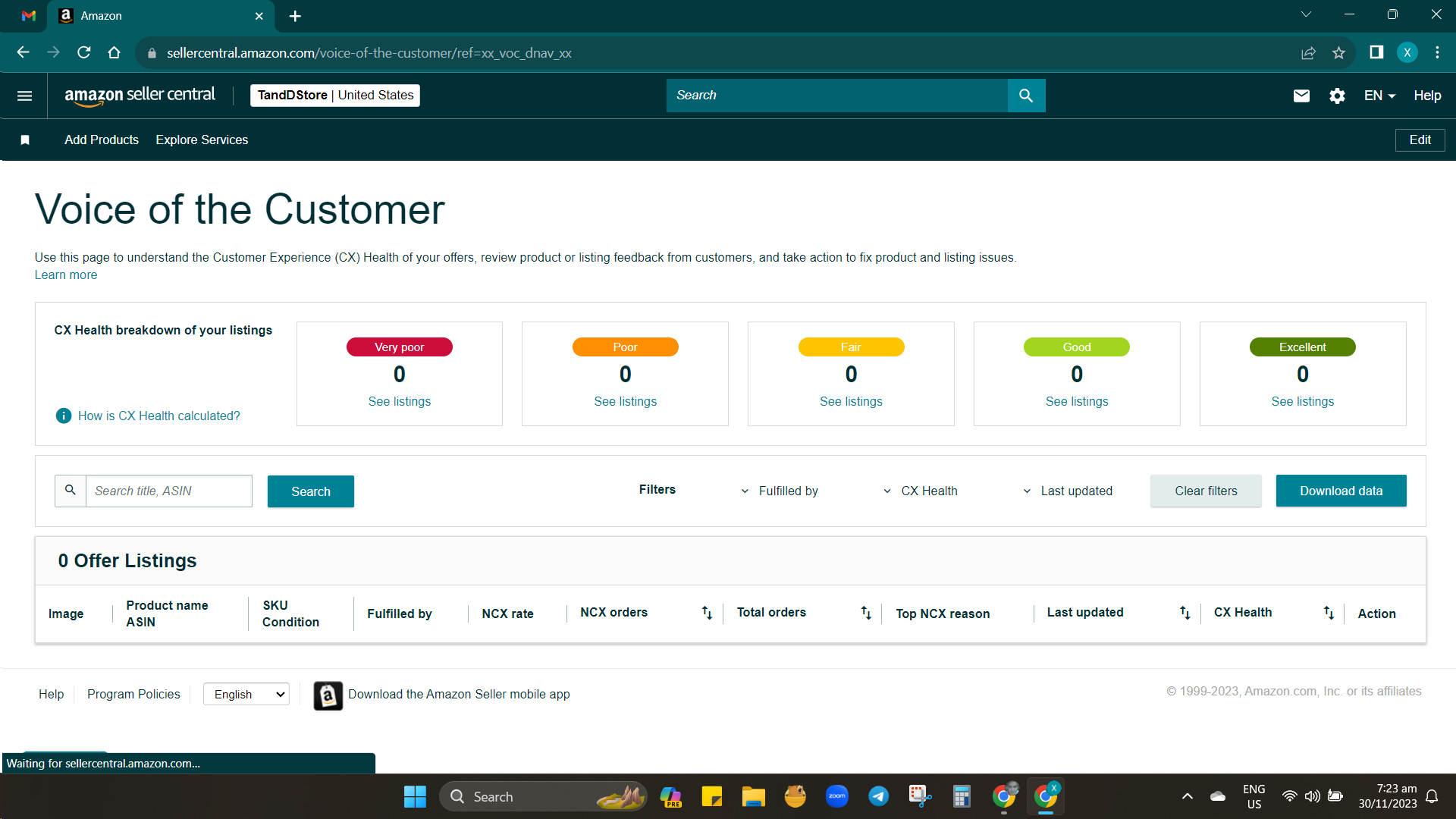Open Program Policies link
This screenshot has height=819, width=1456.
133,694
